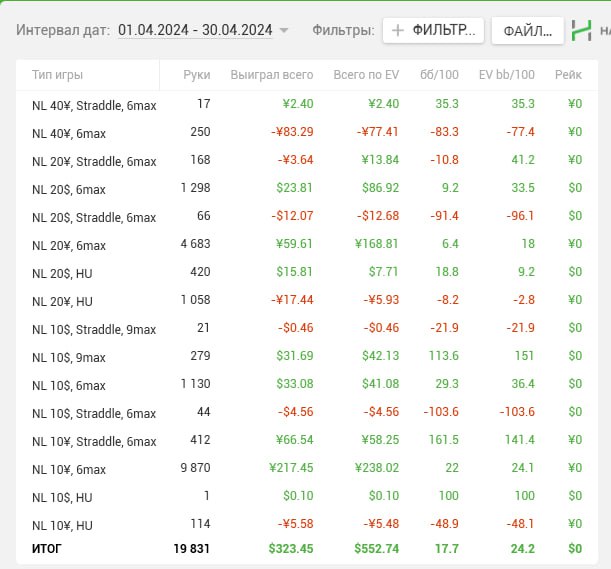Select row NL 10$, HU
The width and height of the screenshot is (611, 569).
pyautogui.click(x=307, y=497)
